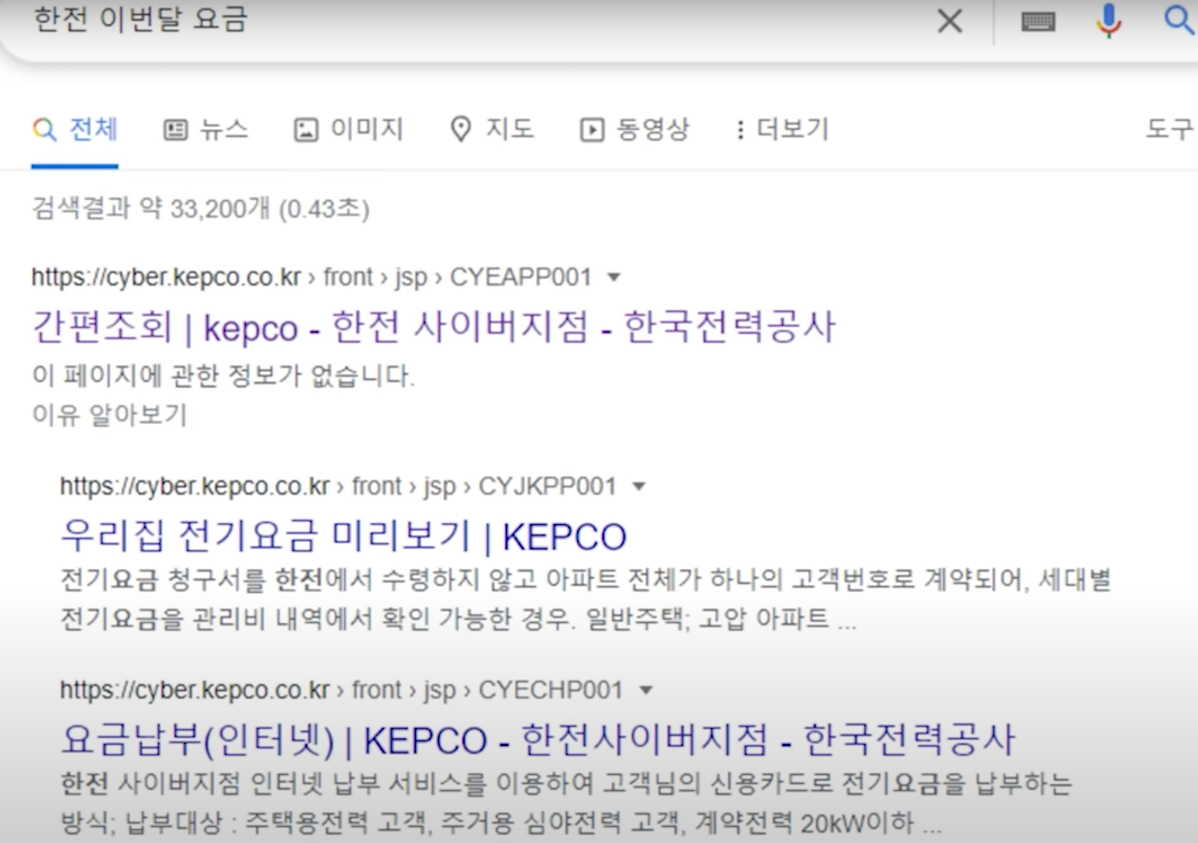Screen dimensions: 1198x843
Task: Expand the CYEAPP001 result options arrow
Action: (614, 277)
